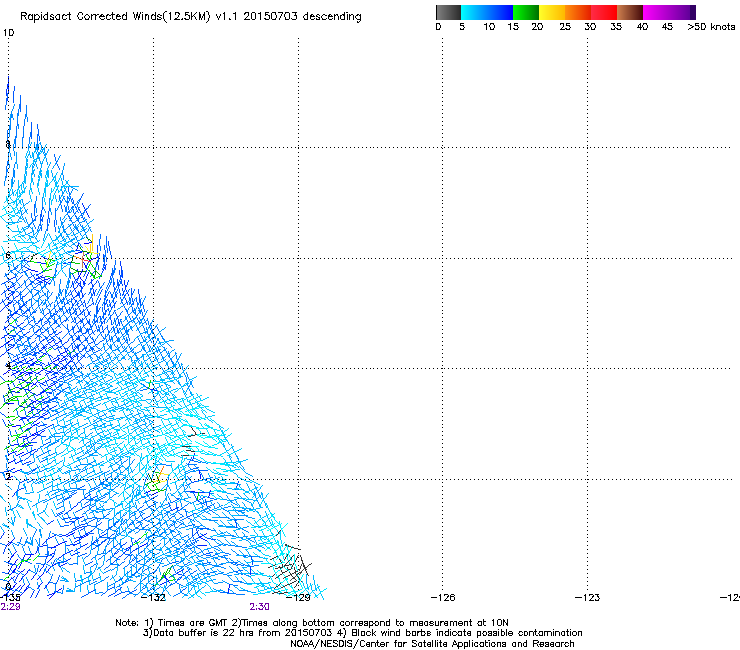Image resolution: width=740 pixels, height=650 pixels.
Task: Click the purple '2:30' time stamp
Action: 260,607
